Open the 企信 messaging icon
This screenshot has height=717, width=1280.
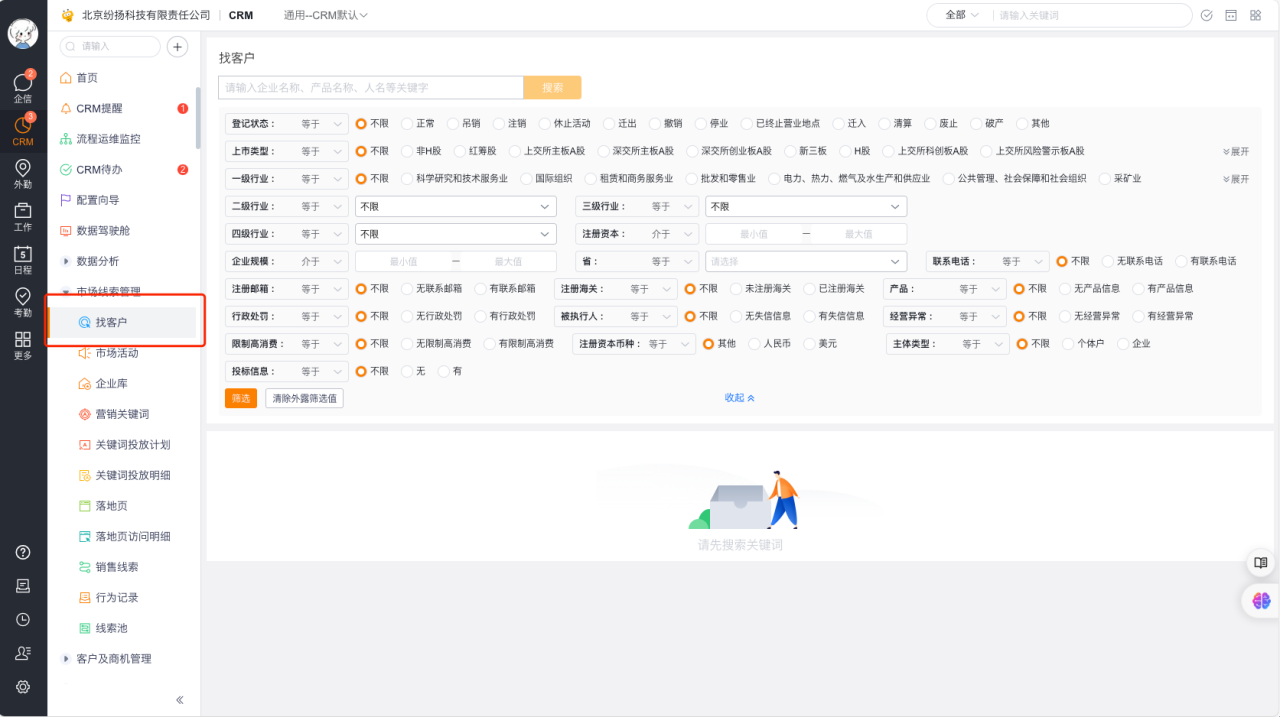click(x=22, y=88)
